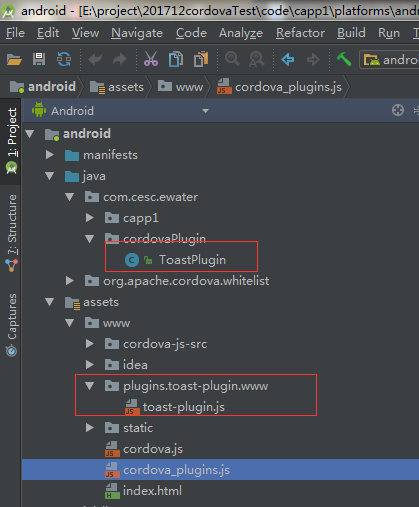The height and width of the screenshot is (507, 419).
Task: Click the www breadcrumb
Action: pos(180,87)
